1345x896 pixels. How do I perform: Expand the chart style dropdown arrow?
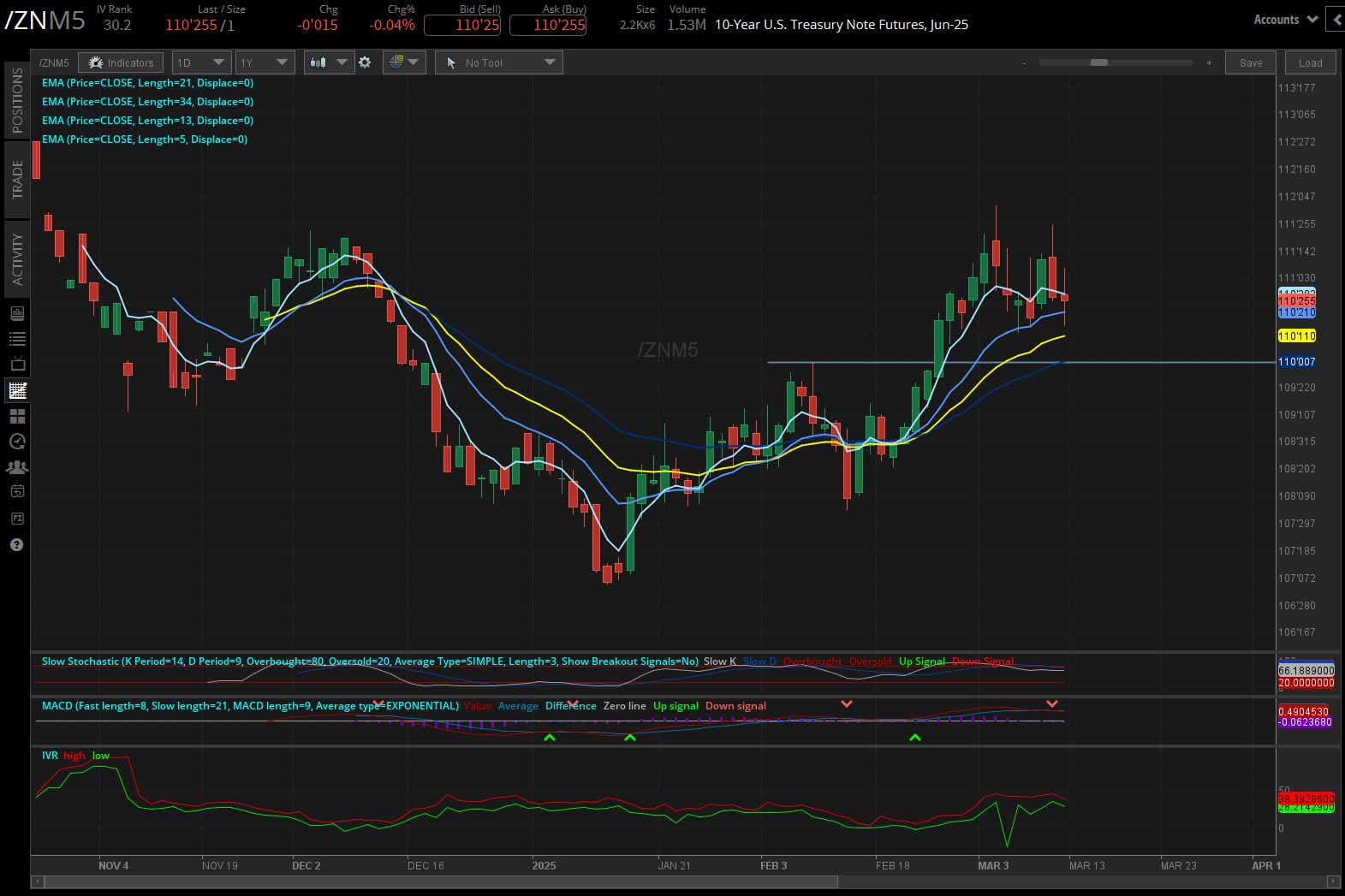(x=342, y=62)
